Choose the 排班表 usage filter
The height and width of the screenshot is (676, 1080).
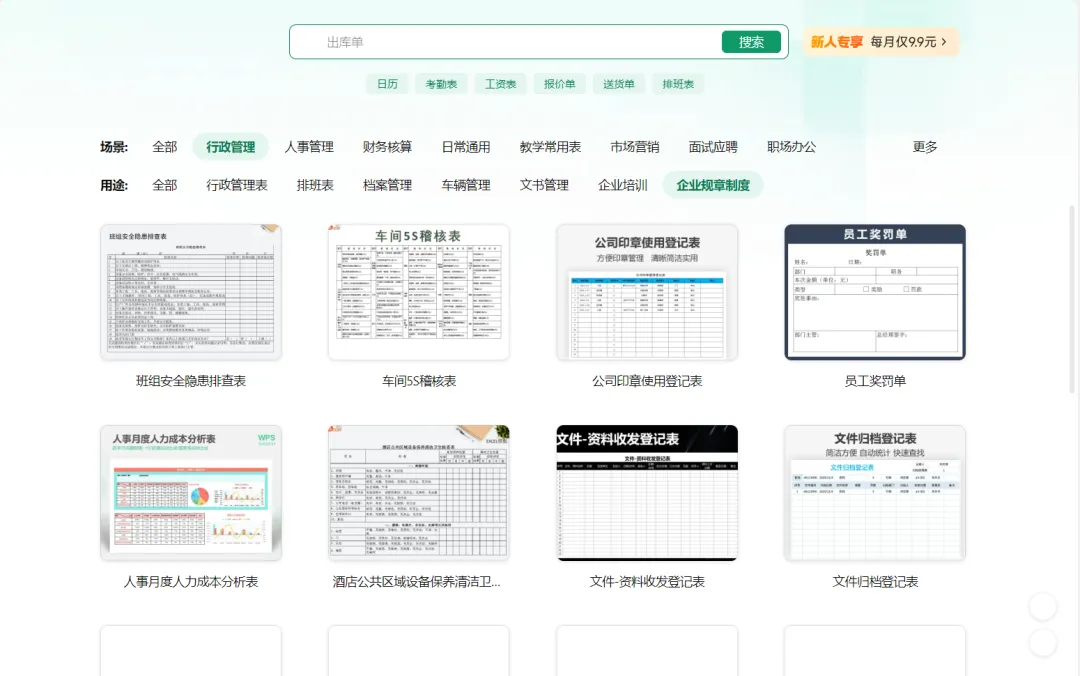point(315,185)
